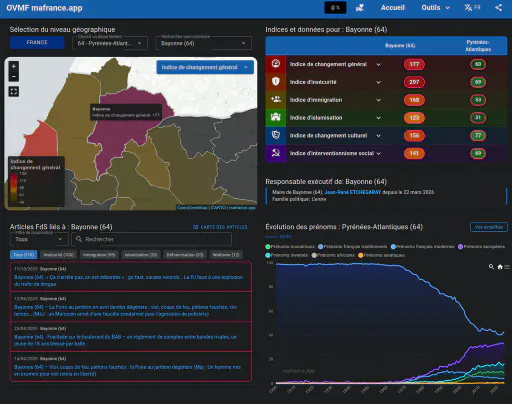The width and height of the screenshot is (512, 404).
Task: Click the Pyrénées-Atlantiques column header
Action: (x=478, y=46)
